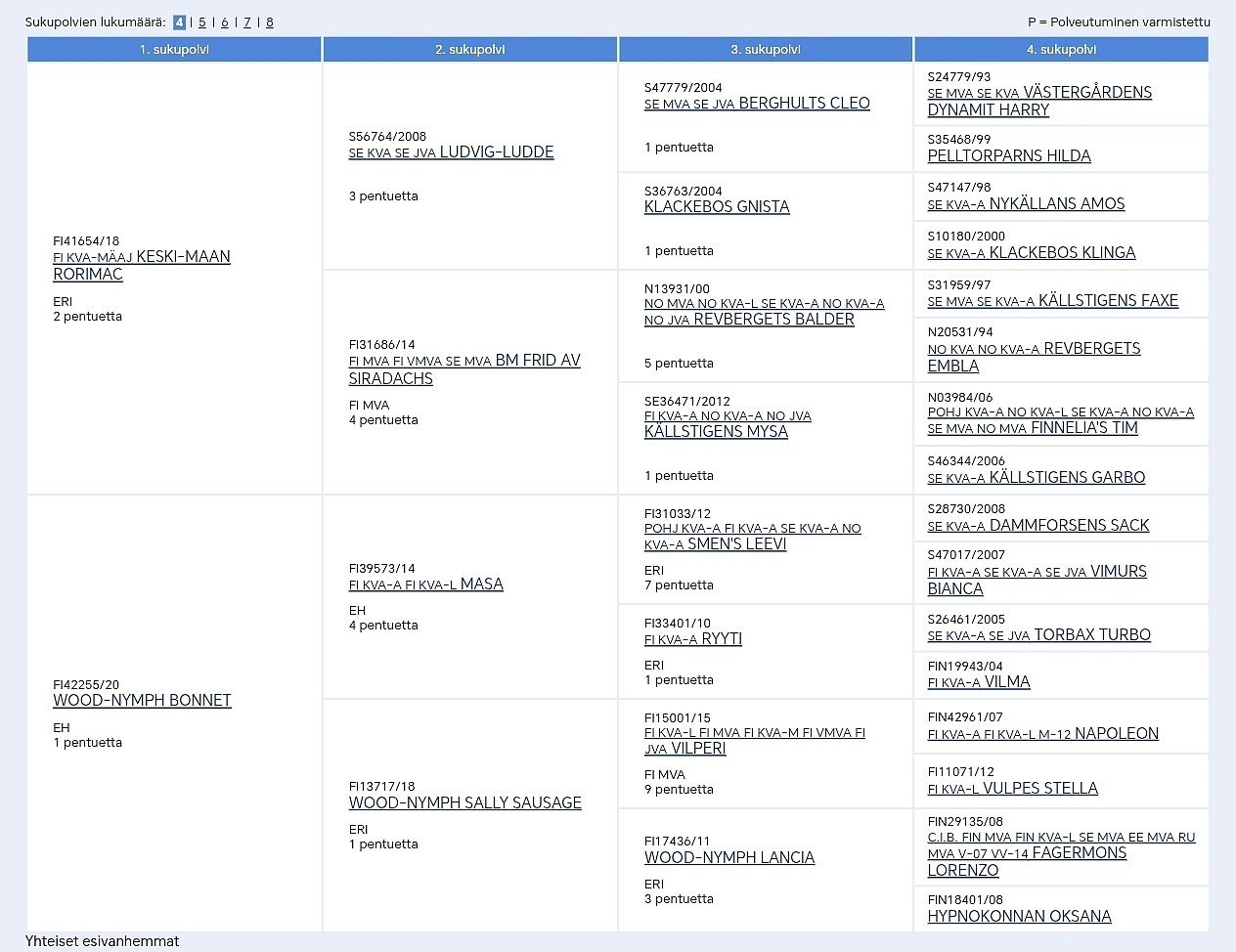Open Klackebos Gnista ancestor link

pyautogui.click(x=717, y=206)
